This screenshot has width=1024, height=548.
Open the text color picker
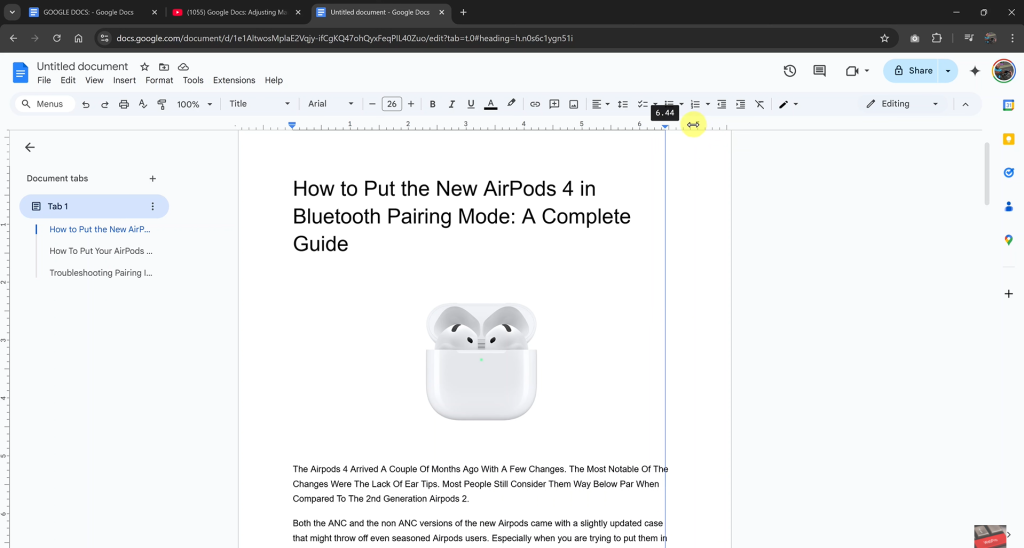pos(490,105)
